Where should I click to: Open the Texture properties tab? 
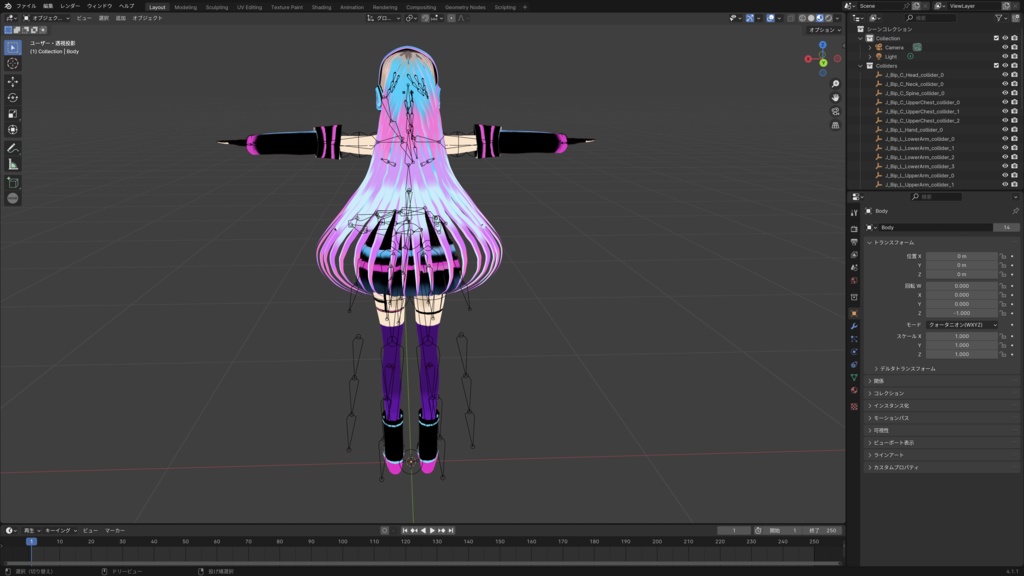click(x=854, y=406)
